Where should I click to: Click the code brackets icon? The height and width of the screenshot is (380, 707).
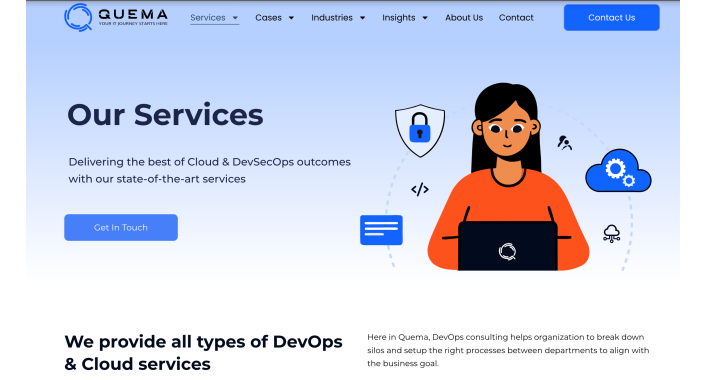click(x=420, y=189)
